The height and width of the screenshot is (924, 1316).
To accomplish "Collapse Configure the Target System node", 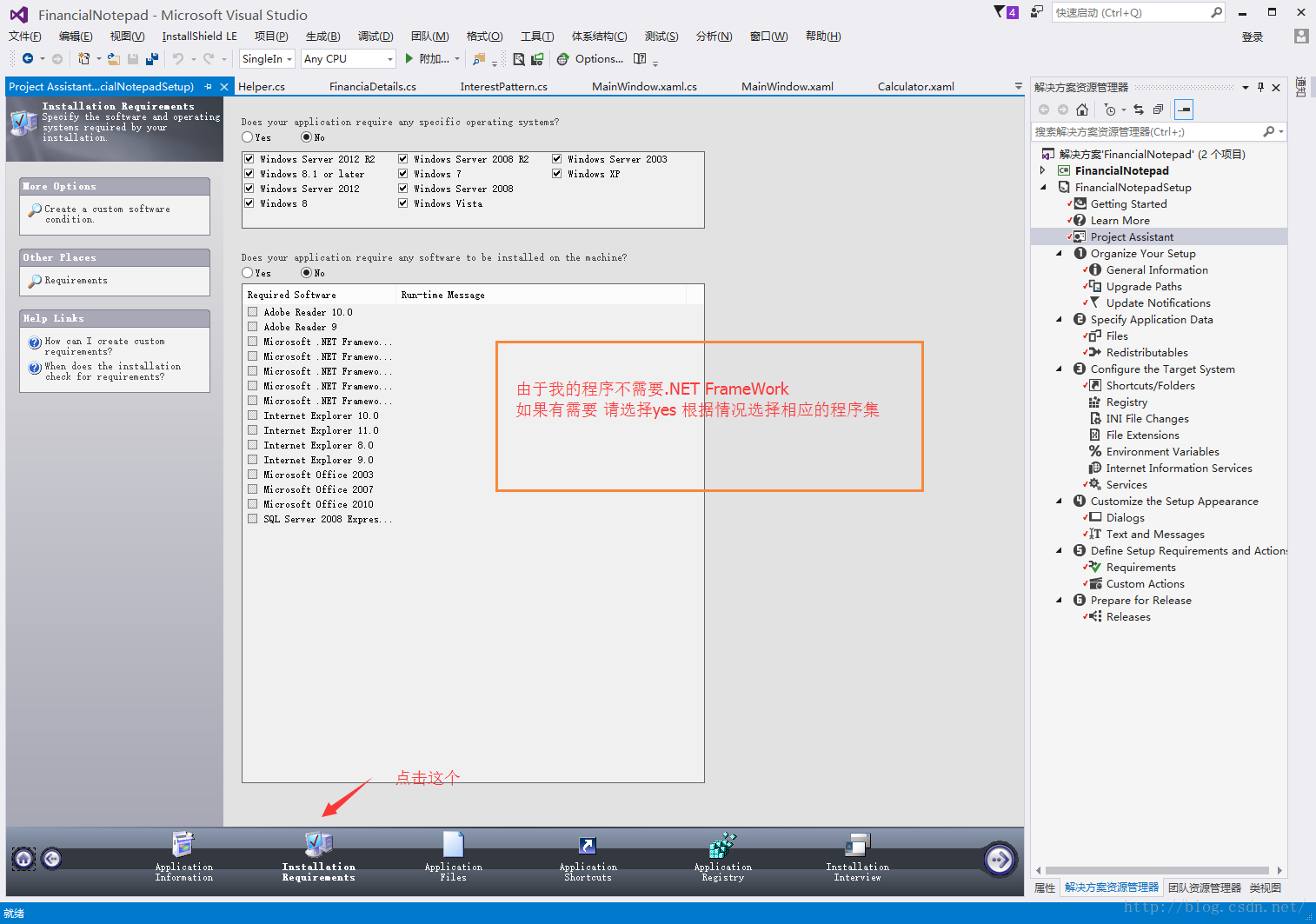I will 1059,369.
